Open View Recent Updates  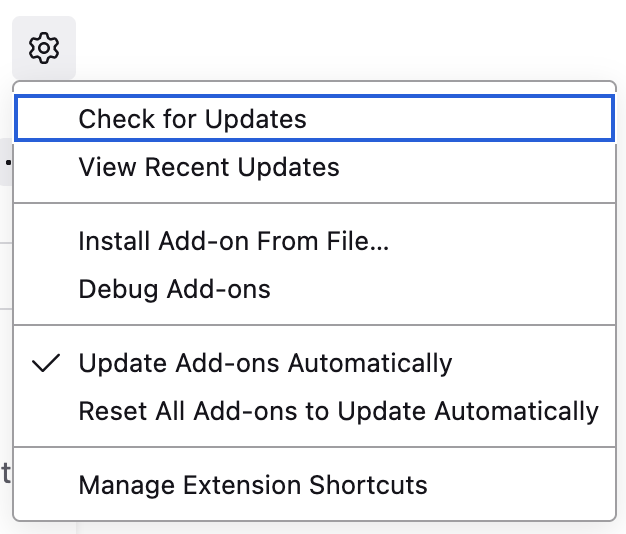coord(209,167)
